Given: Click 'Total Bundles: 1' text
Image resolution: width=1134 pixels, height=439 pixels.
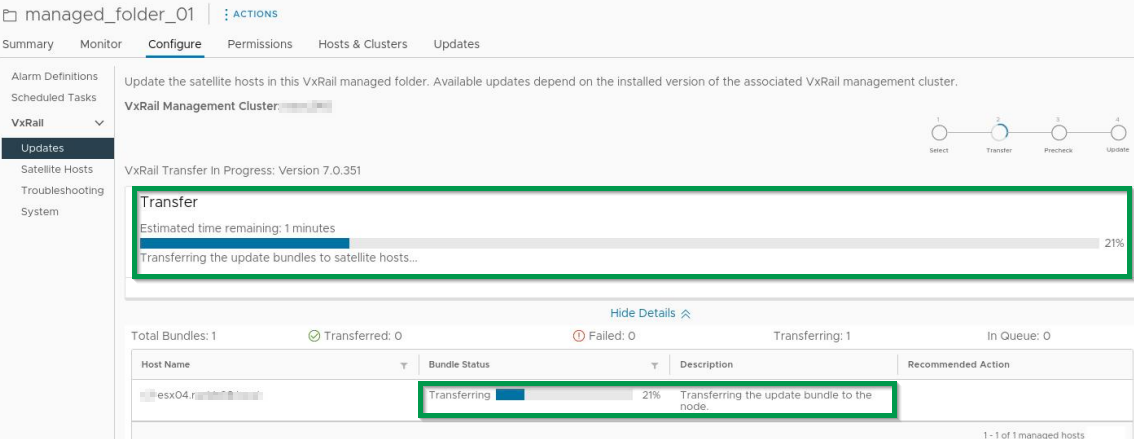Looking at the screenshot, I should click(x=174, y=336).
